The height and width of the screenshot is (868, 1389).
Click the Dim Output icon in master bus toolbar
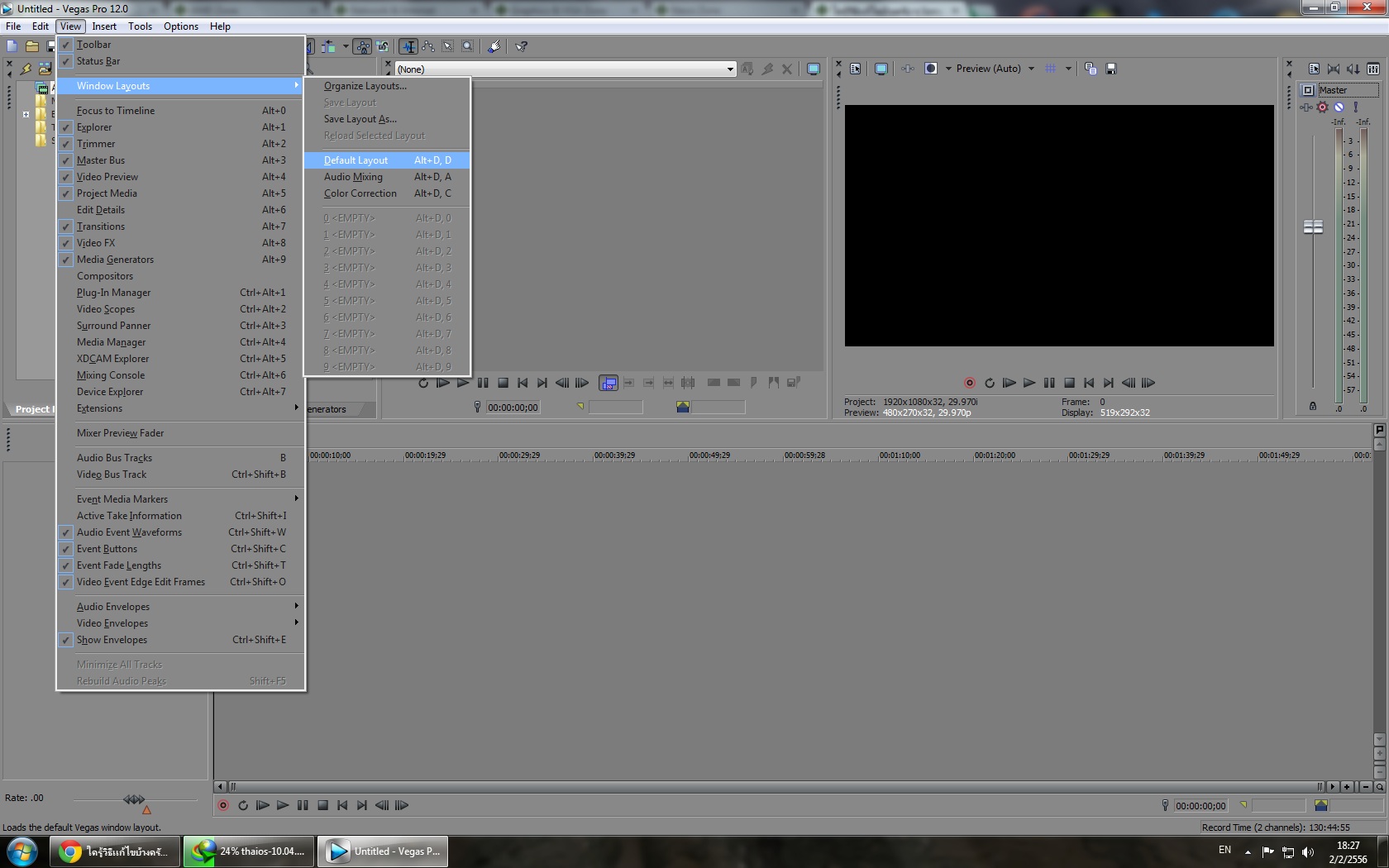click(x=1353, y=69)
